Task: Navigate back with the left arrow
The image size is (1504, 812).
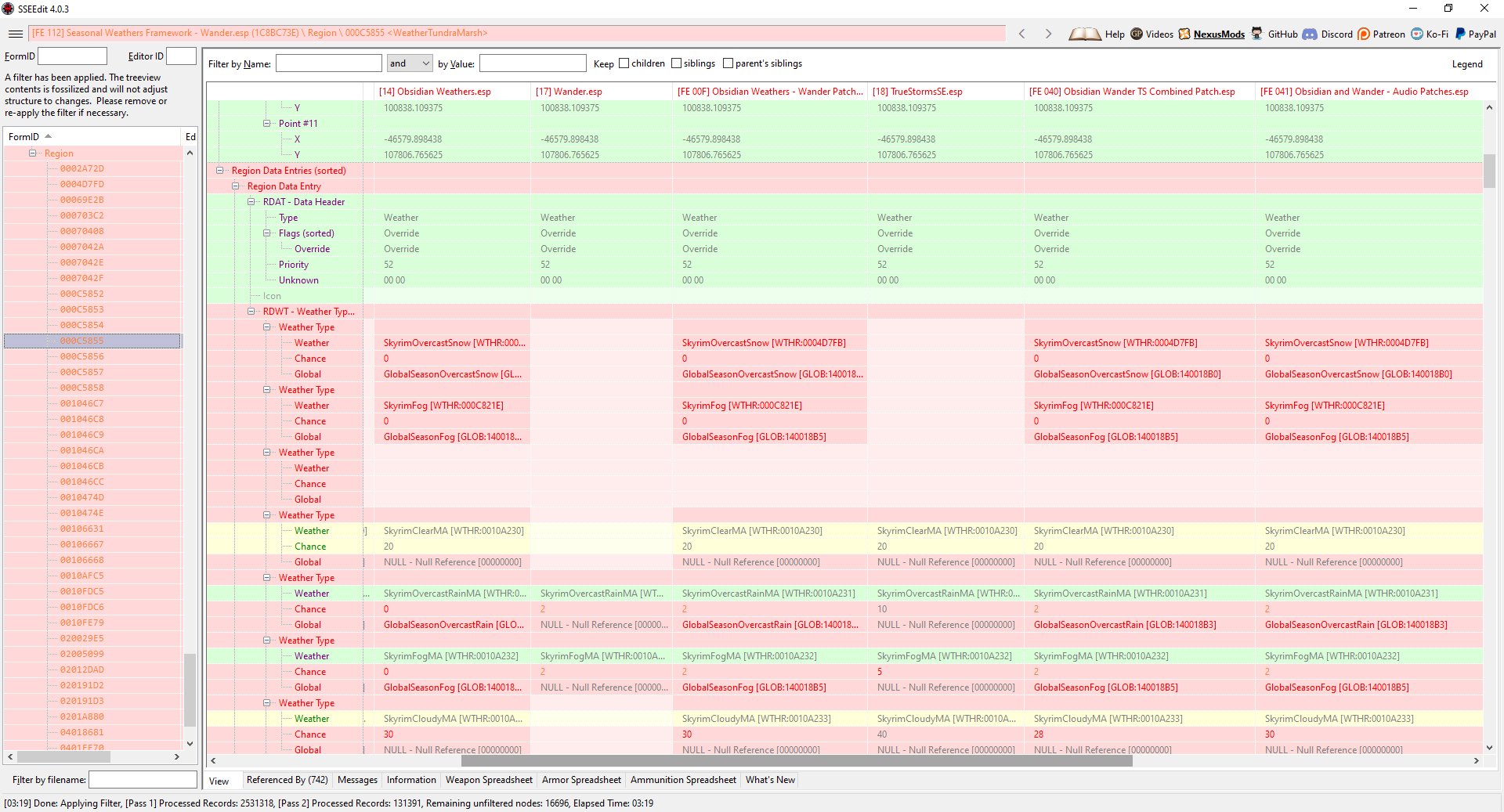Action: (x=1021, y=34)
